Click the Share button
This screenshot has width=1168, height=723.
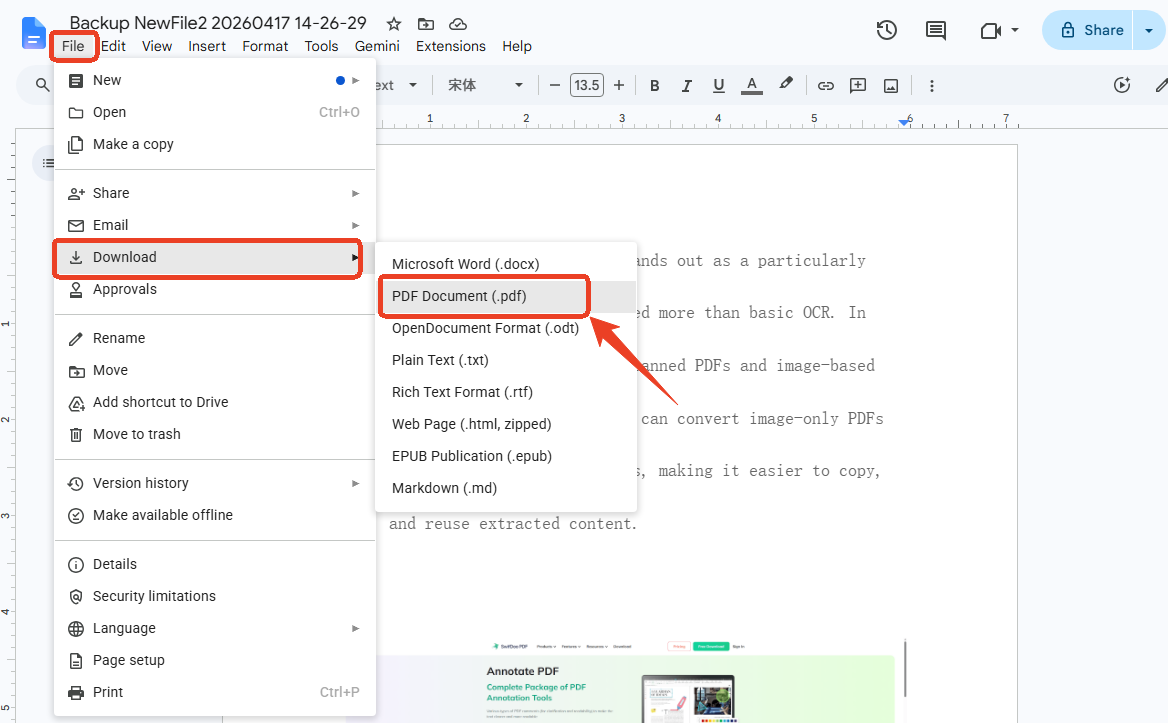coord(1088,31)
